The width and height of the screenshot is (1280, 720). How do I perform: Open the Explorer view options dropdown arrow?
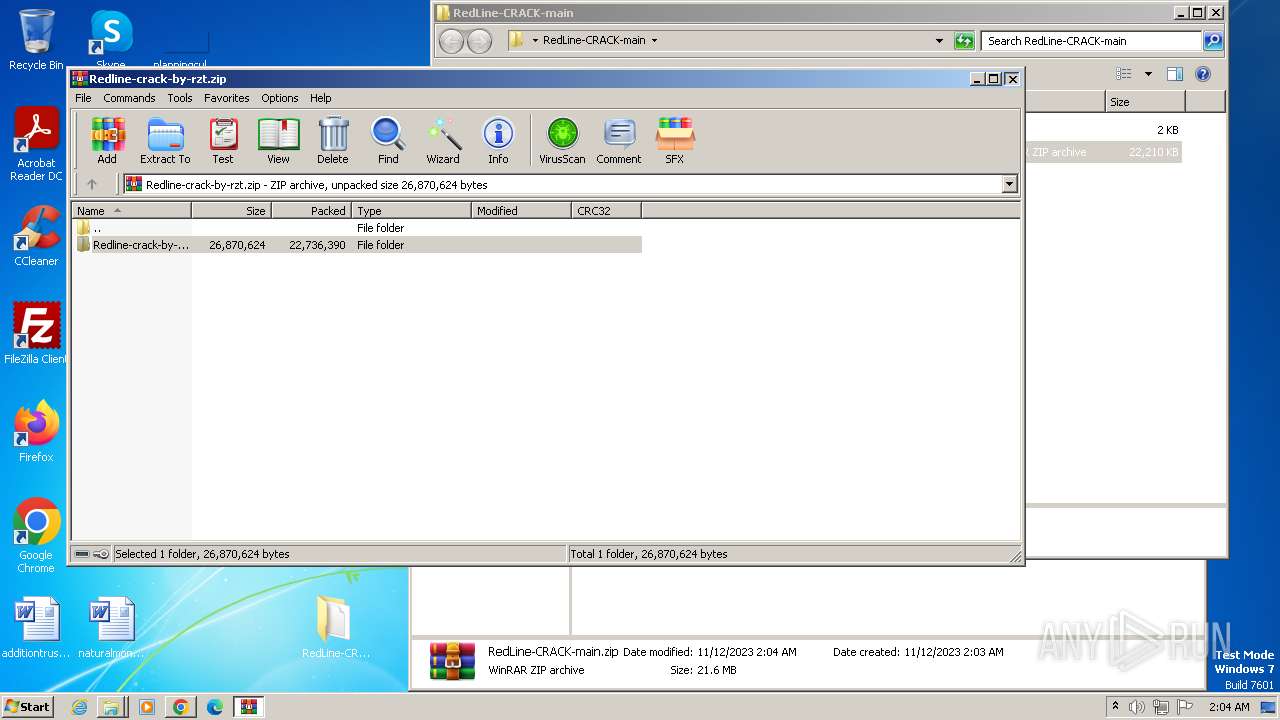coord(1148,74)
